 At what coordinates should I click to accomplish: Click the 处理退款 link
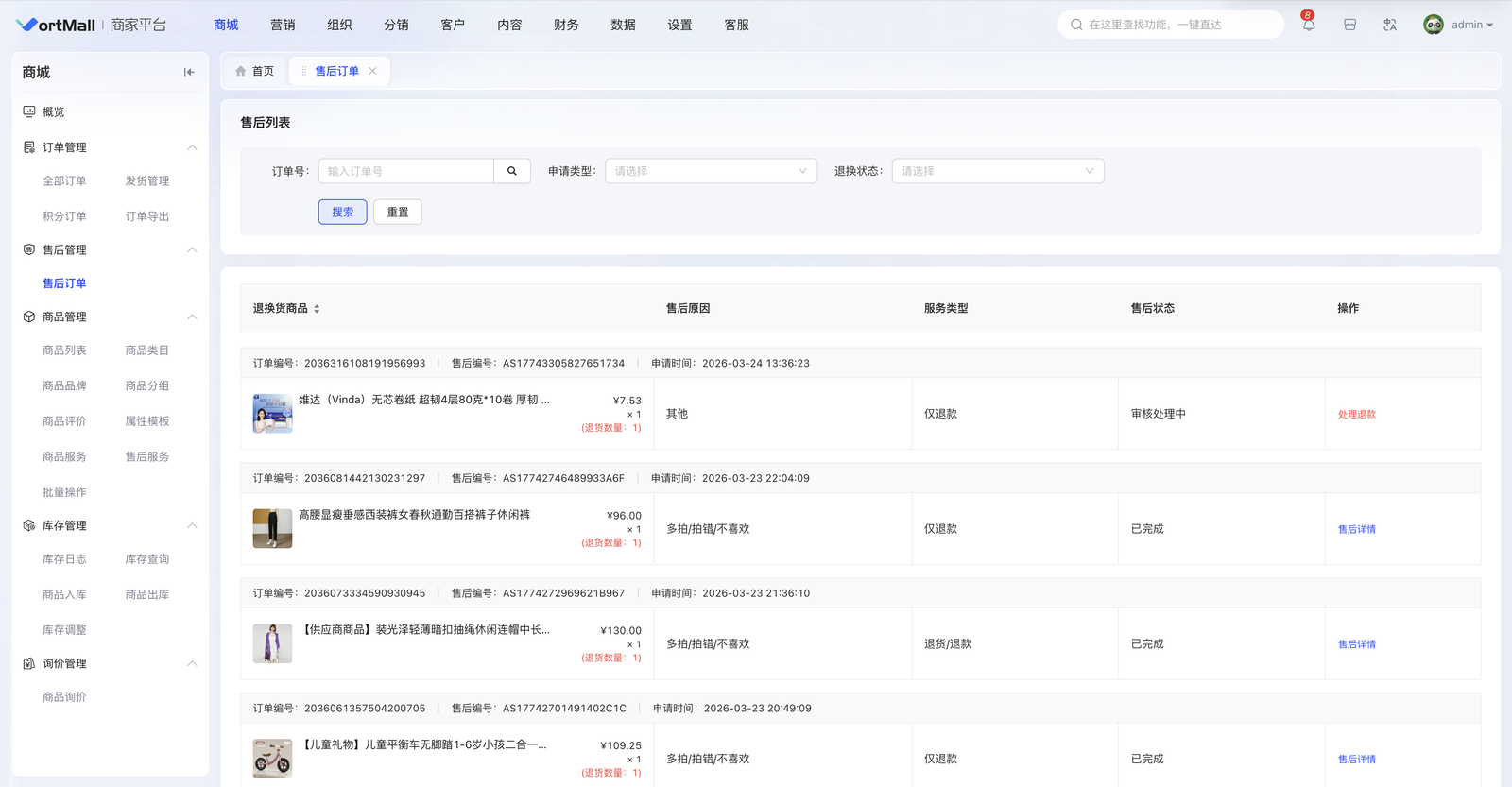point(1356,414)
